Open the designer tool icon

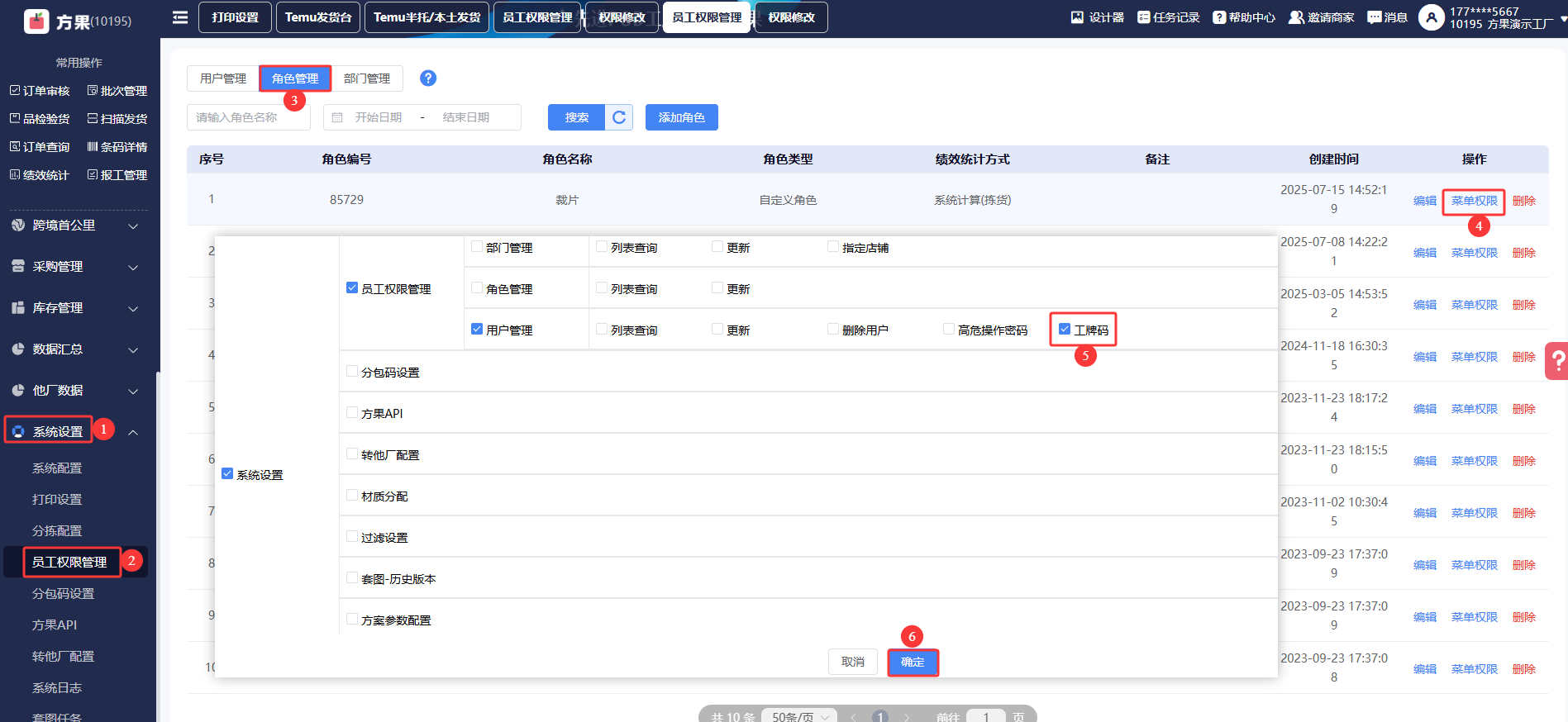[x=1077, y=17]
